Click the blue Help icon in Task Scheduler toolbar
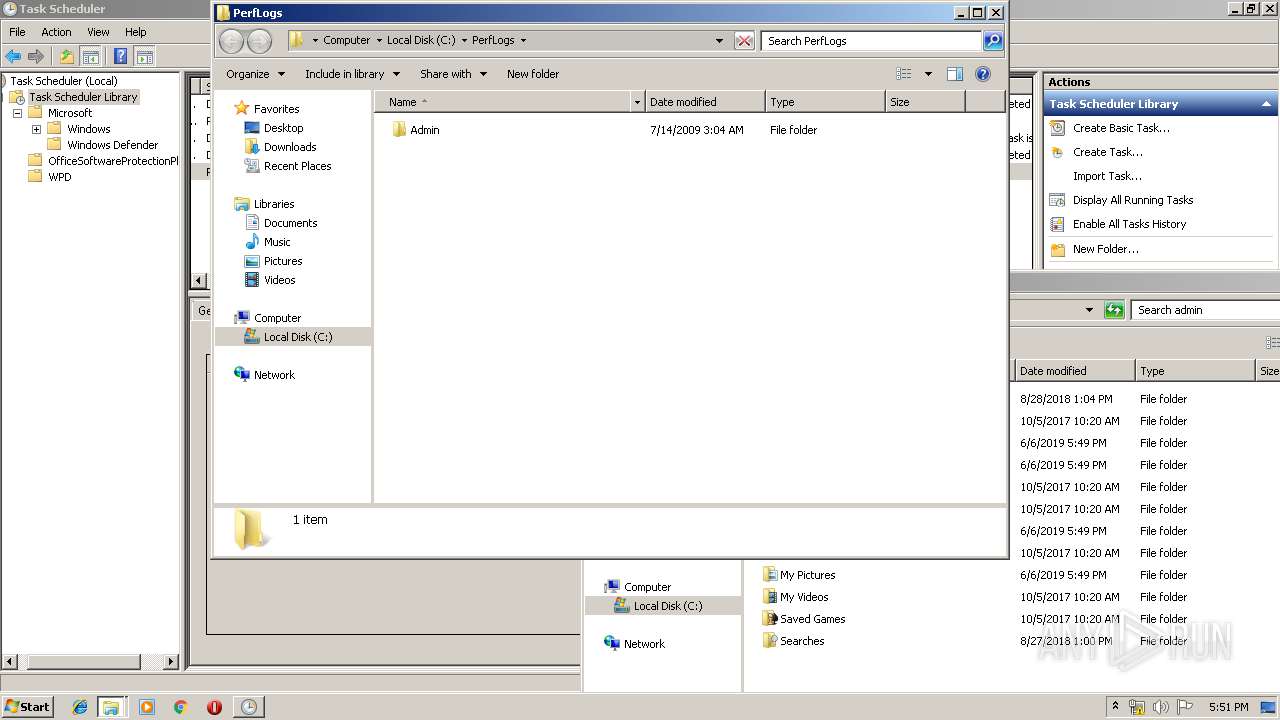Screen dimensions: 1280x720 click(120, 57)
